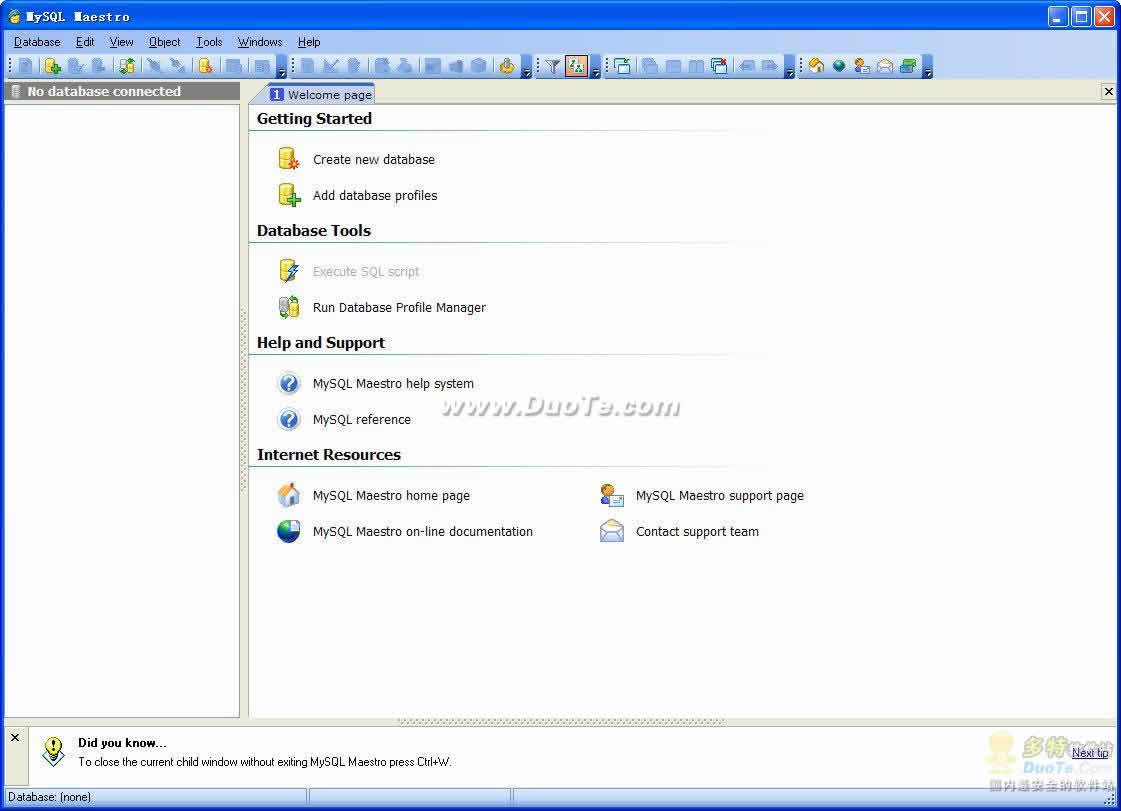Open the View menu
1121x811 pixels.
pyautogui.click(x=122, y=42)
